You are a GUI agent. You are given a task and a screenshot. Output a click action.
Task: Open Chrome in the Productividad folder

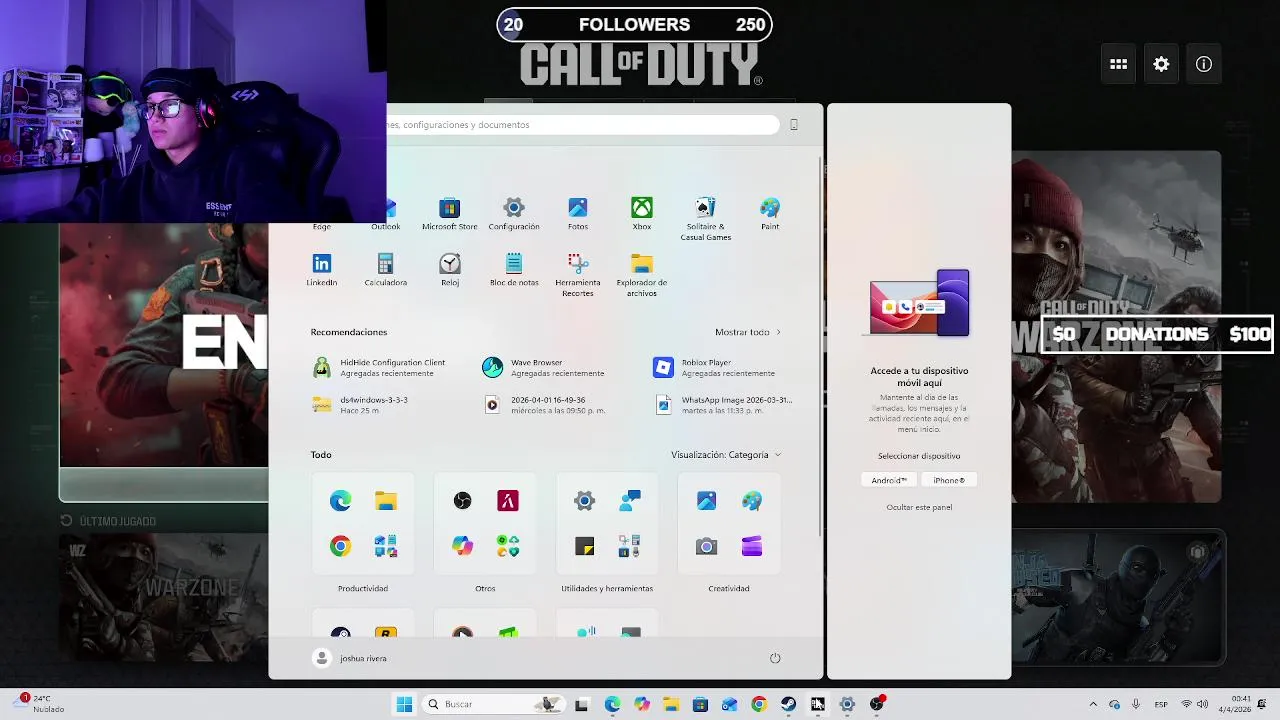pos(340,546)
